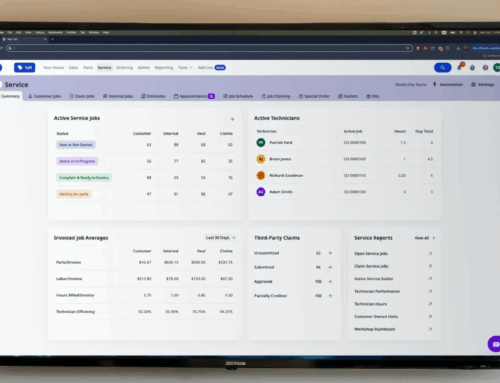This screenshot has width=500, height=383.
Task: Open Open Service Jobs report link icon
Action: (430, 253)
